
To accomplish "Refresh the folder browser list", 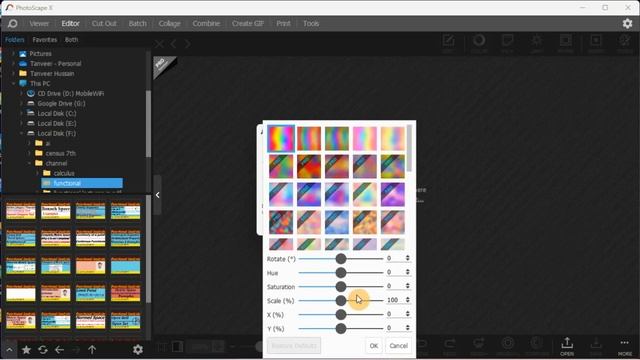I will coord(43,350).
